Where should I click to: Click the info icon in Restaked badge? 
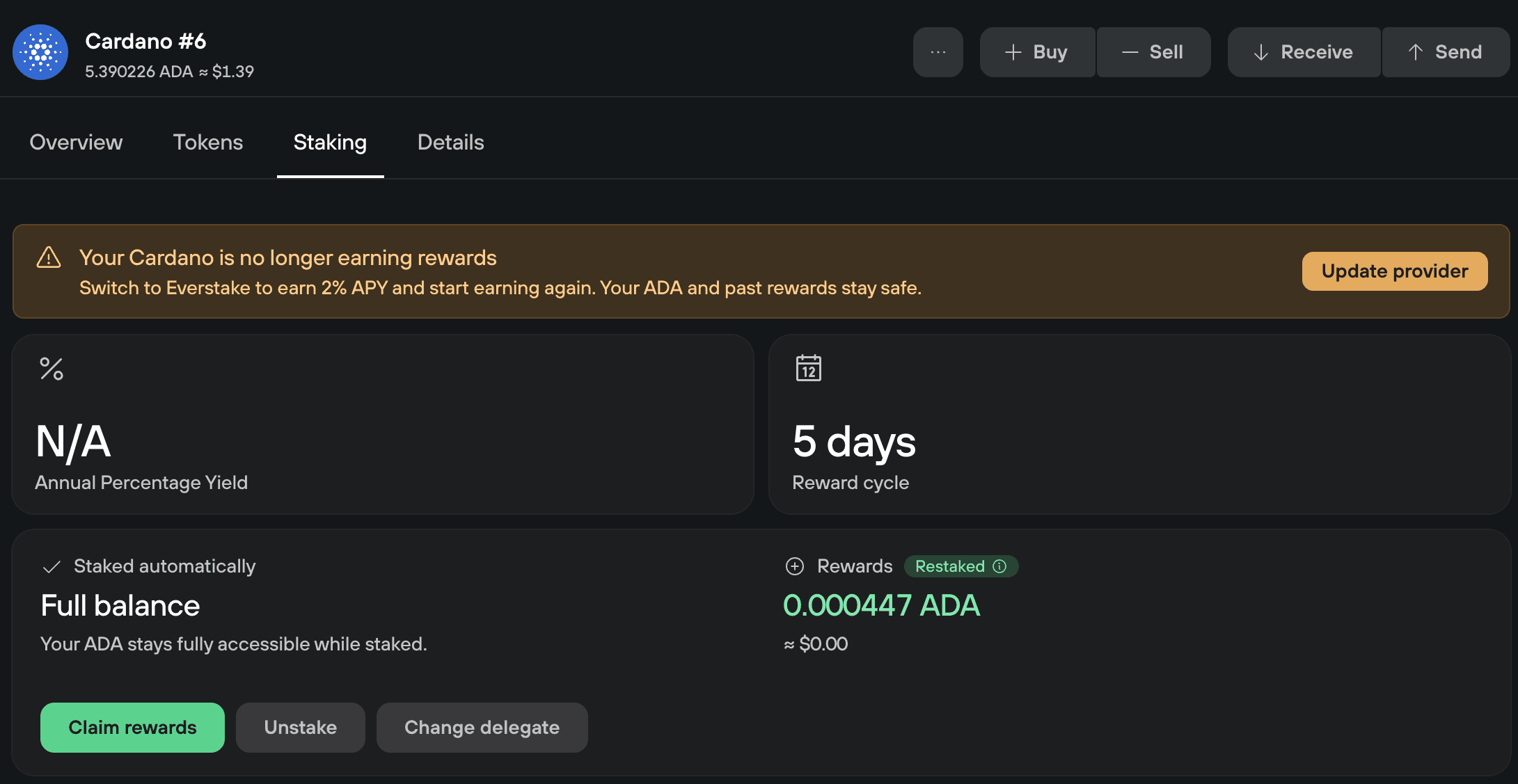(x=999, y=566)
